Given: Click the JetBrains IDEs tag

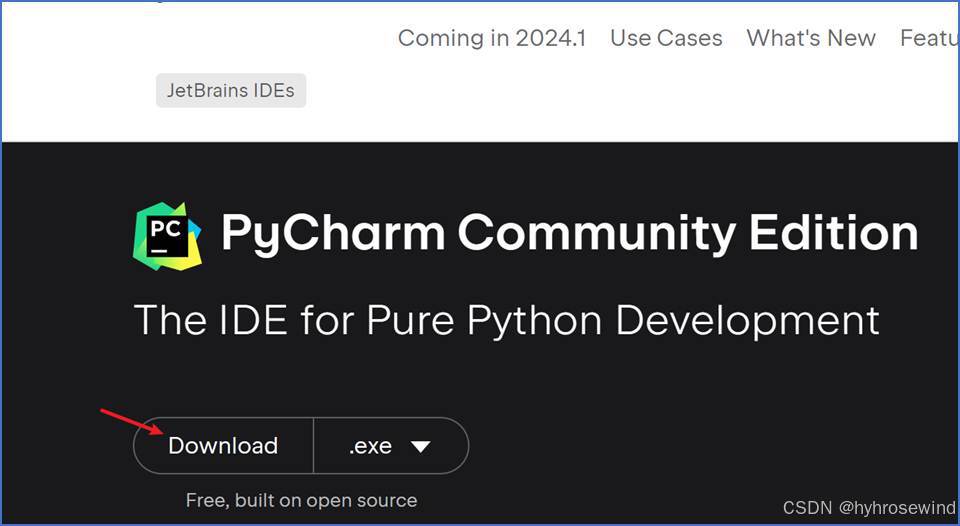Looking at the screenshot, I should coord(231,91).
